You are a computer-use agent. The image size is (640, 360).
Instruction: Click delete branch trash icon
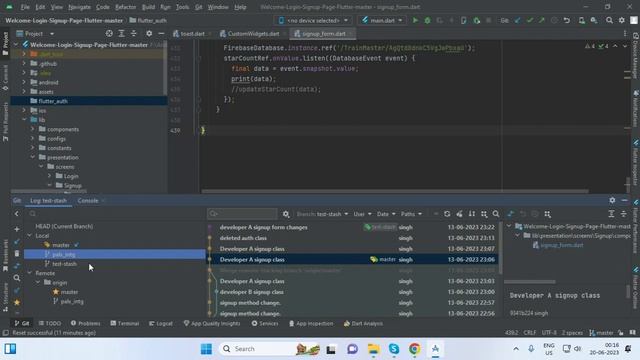17,254
